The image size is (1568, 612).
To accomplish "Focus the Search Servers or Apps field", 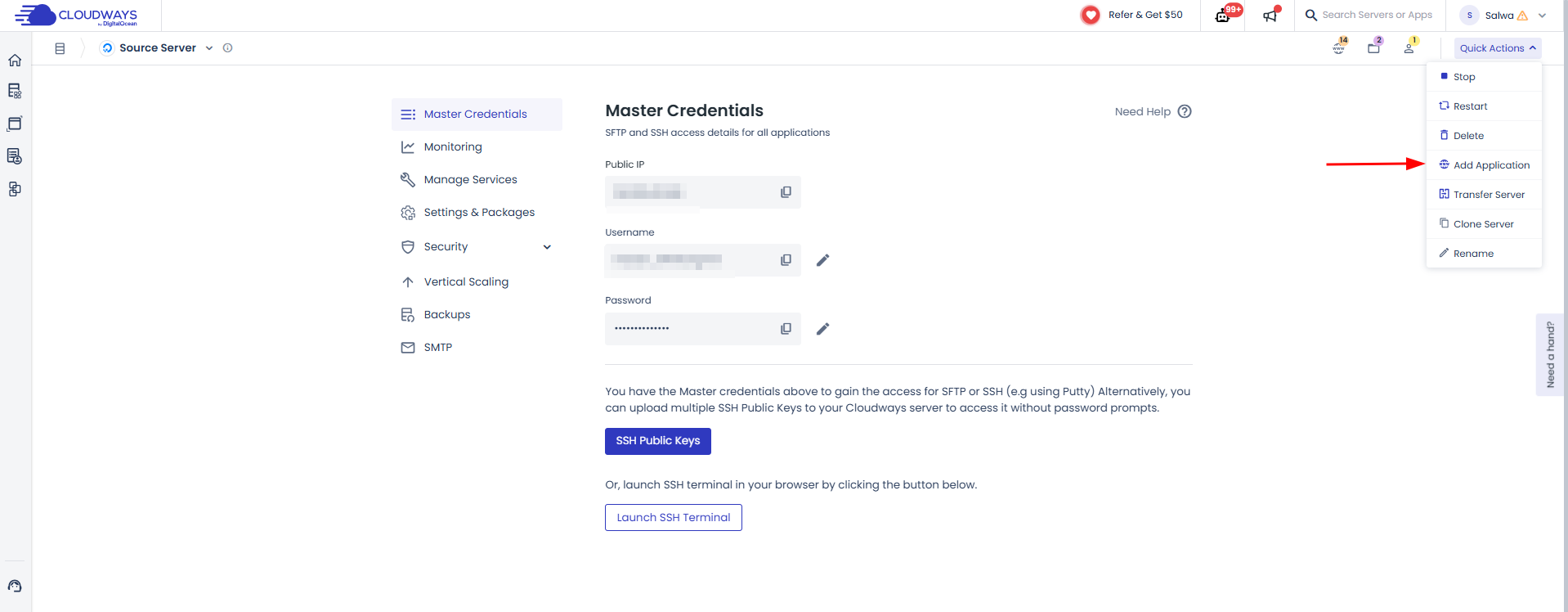I will click(x=1377, y=16).
